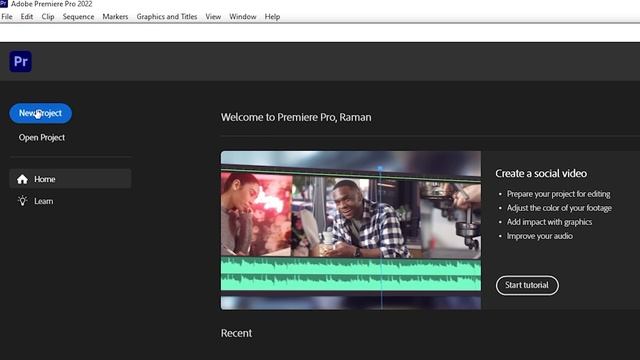The height and width of the screenshot is (360, 640).
Task: Click the social video tutorial thumbnail
Action: (x=351, y=230)
